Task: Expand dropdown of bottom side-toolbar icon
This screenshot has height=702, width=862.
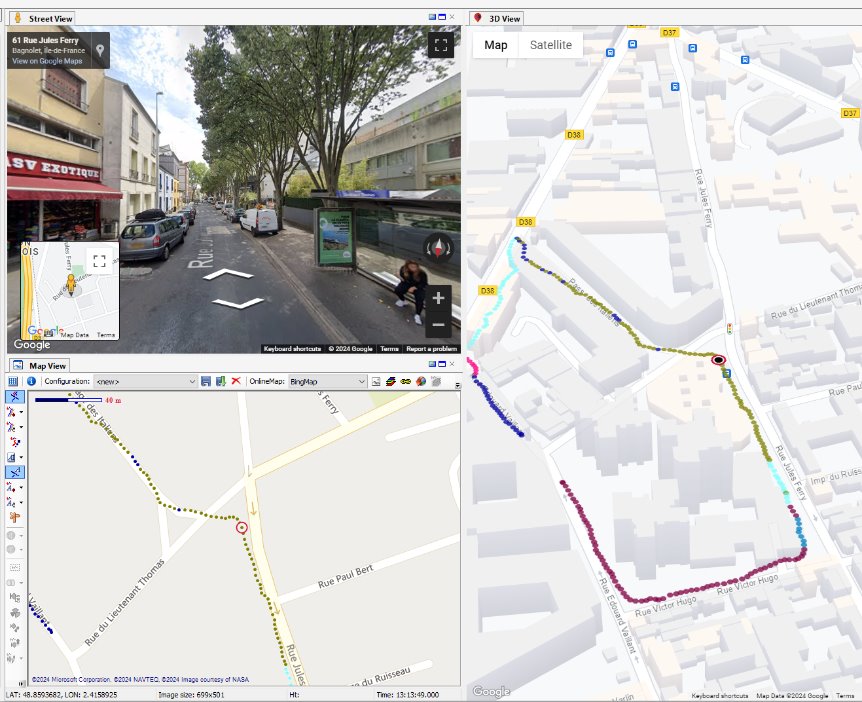Action: click(21, 657)
